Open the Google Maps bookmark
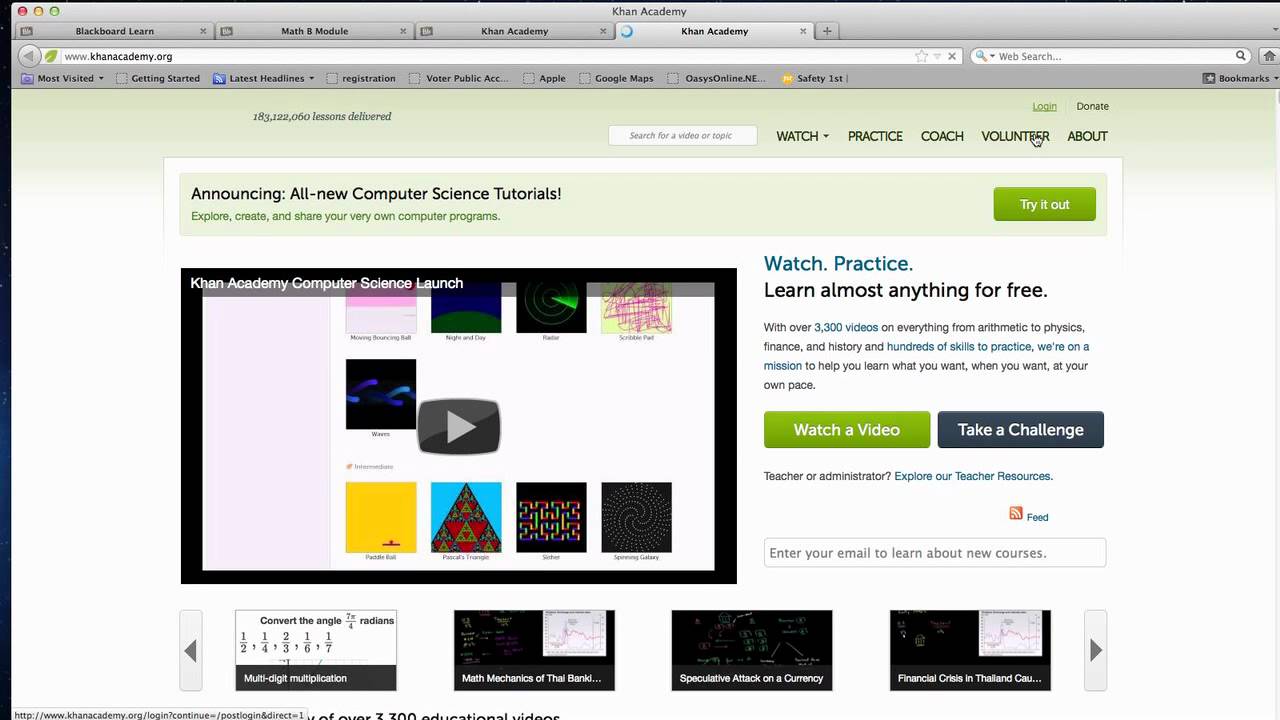This screenshot has width=1280, height=720. pyautogui.click(x=616, y=78)
